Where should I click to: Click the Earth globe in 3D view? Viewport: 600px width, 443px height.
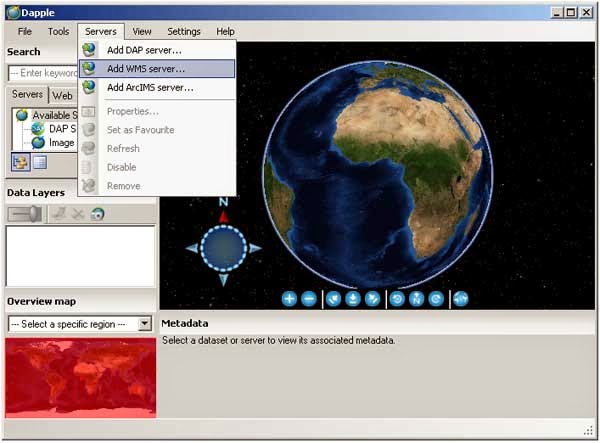point(378,175)
